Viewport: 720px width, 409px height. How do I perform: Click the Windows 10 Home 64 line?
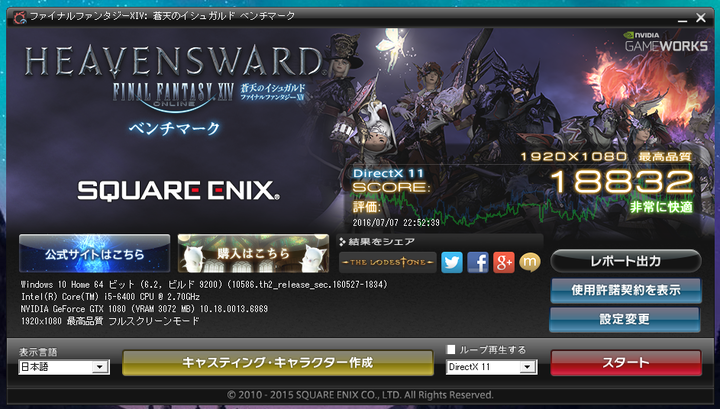pyautogui.click(x=204, y=285)
